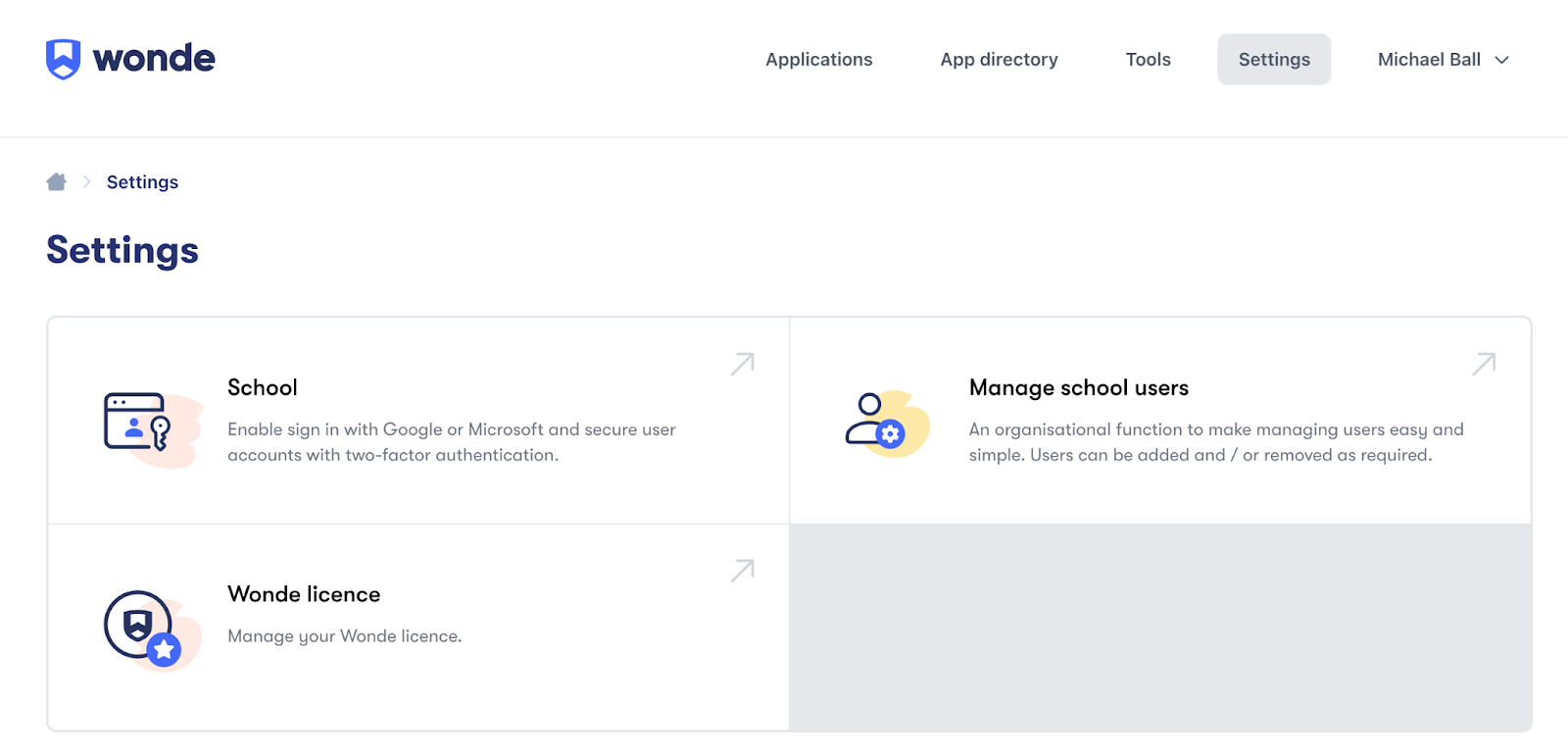Click the wonde wordmark text
The image size is (1568, 754).
click(154, 59)
